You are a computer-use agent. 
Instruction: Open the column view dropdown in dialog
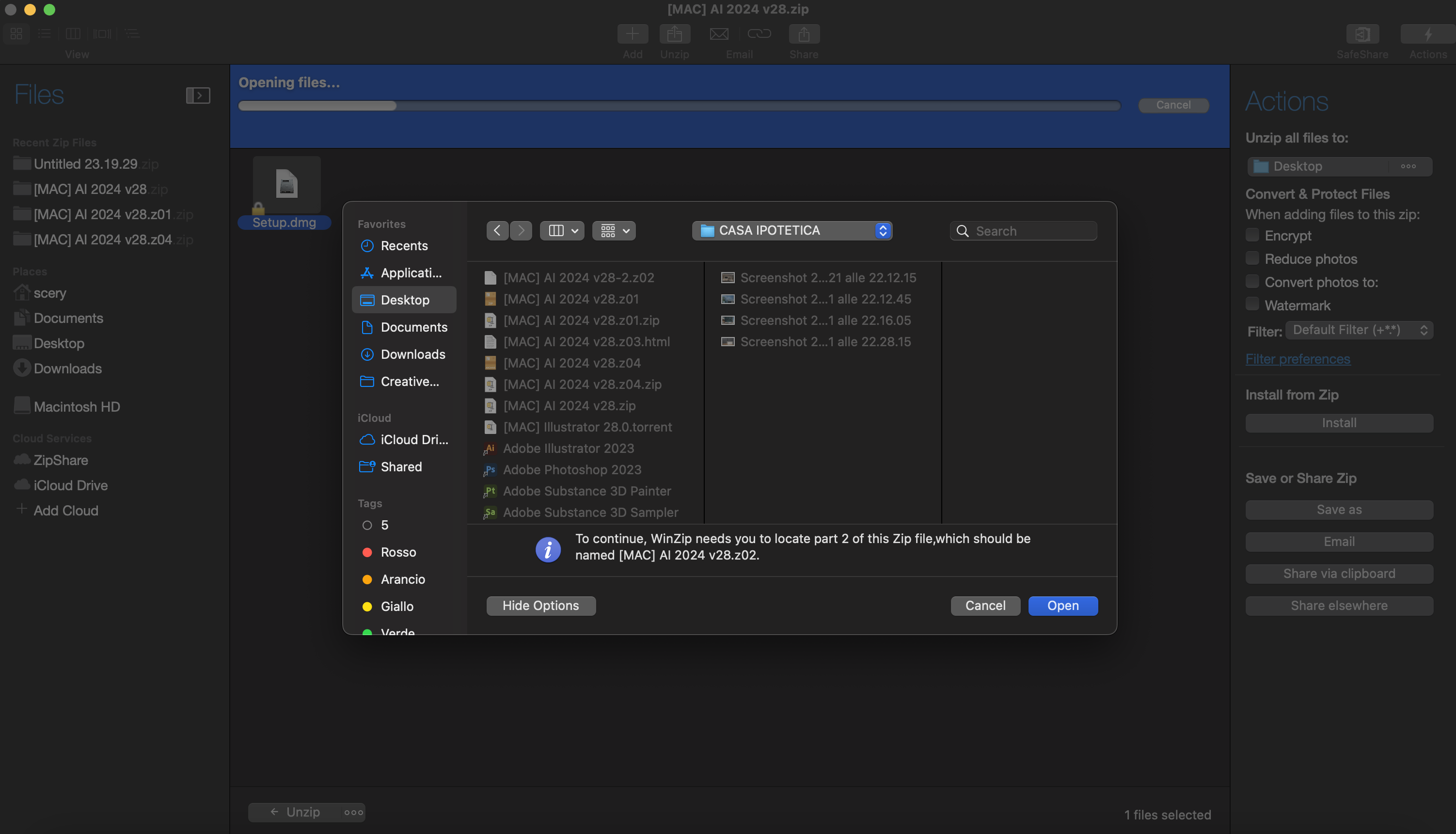(562, 231)
